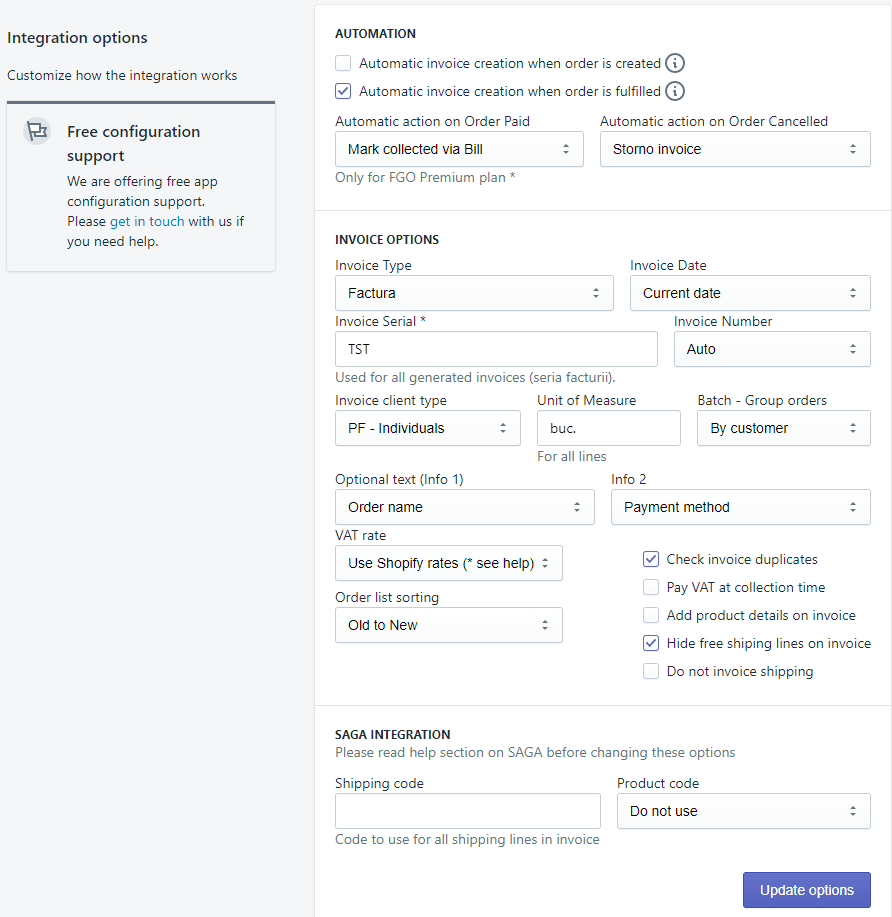The width and height of the screenshot is (892, 917).
Task: Open Order list sorting dropdown
Action: (449, 625)
